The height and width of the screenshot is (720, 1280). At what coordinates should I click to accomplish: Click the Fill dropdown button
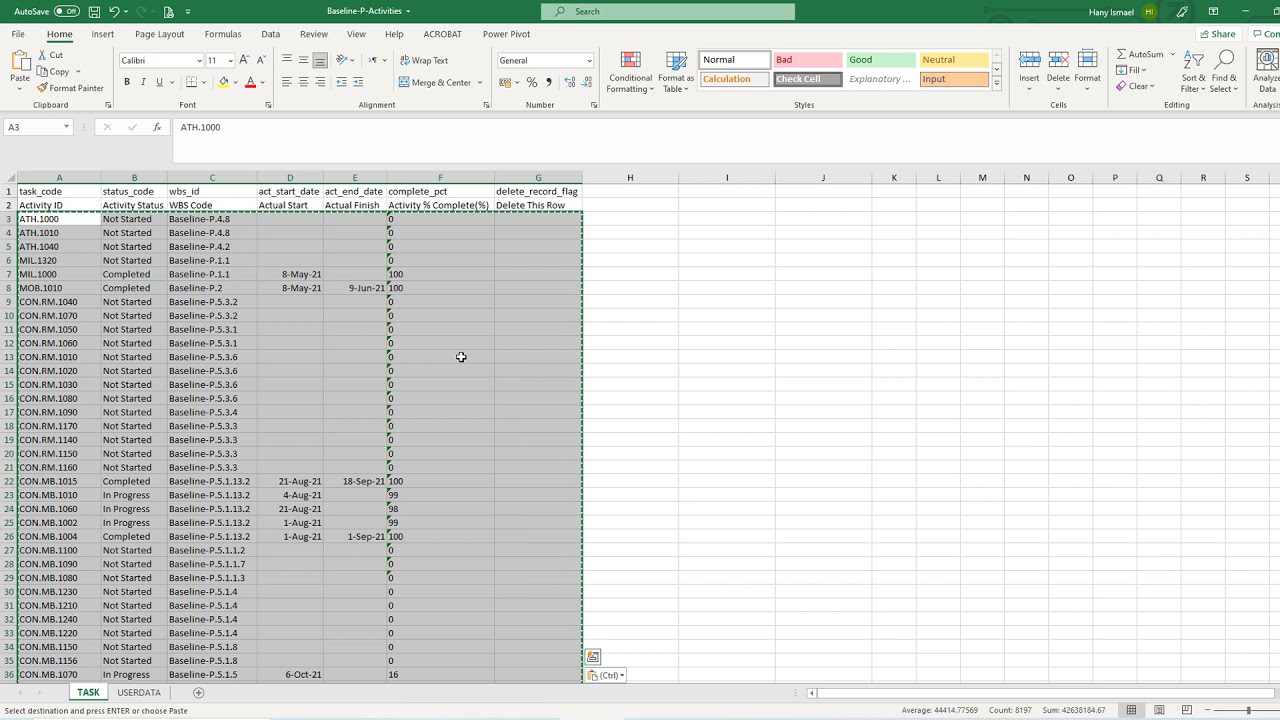(x=1131, y=70)
